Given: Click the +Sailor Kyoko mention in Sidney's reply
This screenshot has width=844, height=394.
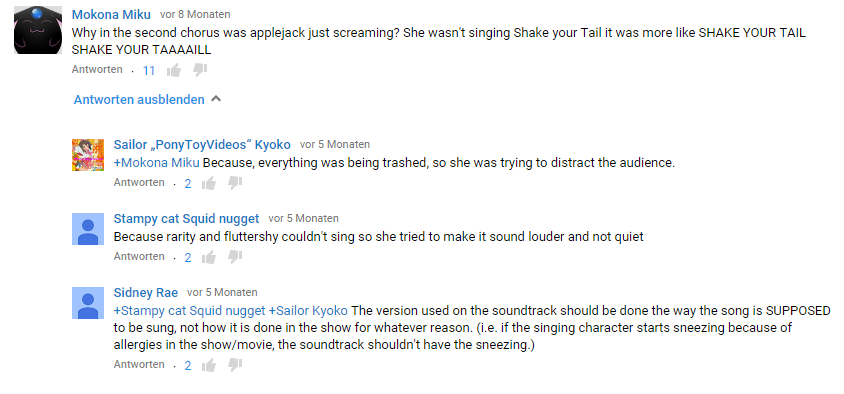Looking at the screenshot, I should click(308, 311).
